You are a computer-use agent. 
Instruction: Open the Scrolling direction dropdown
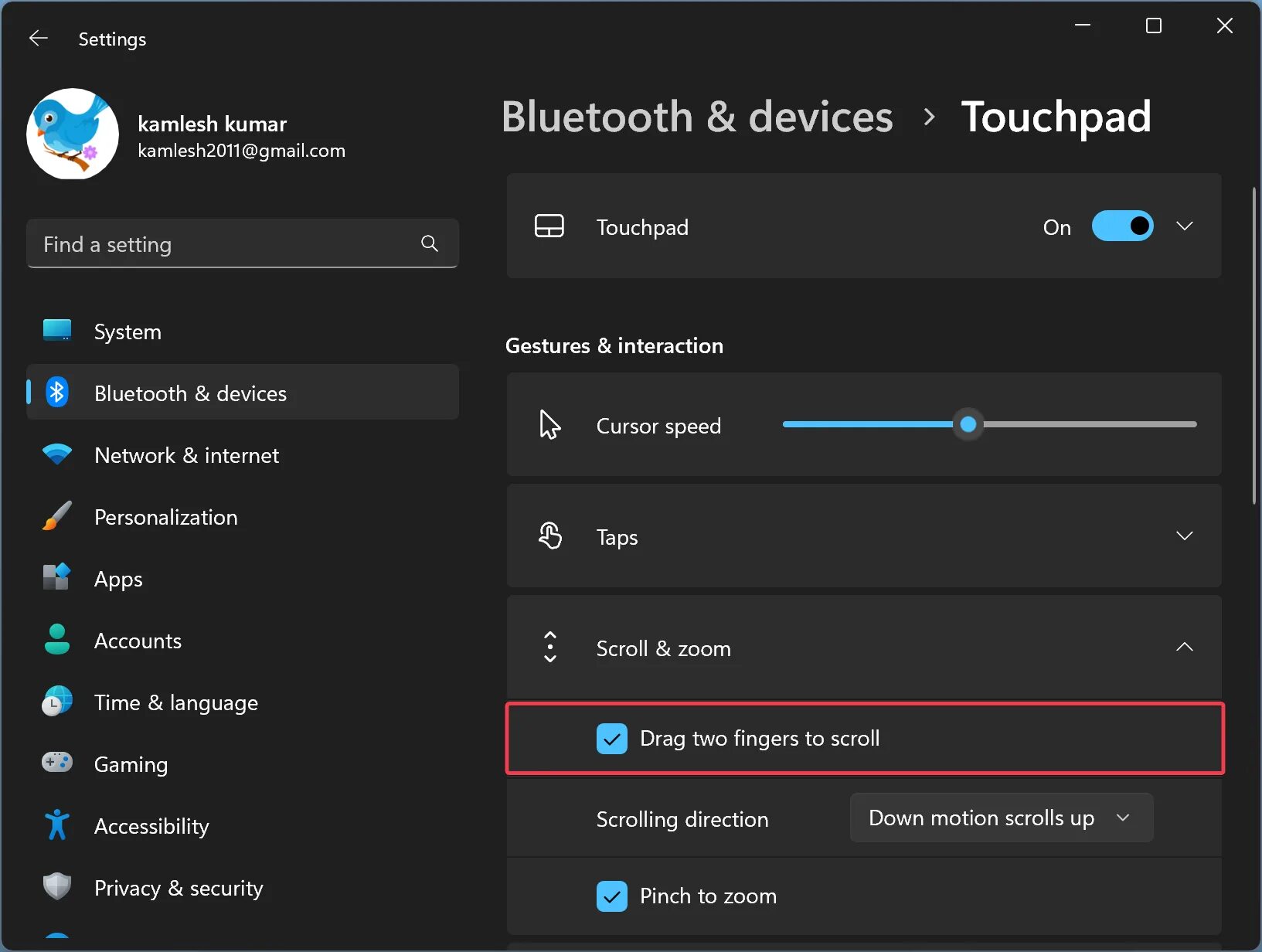tap(1001, 818)
